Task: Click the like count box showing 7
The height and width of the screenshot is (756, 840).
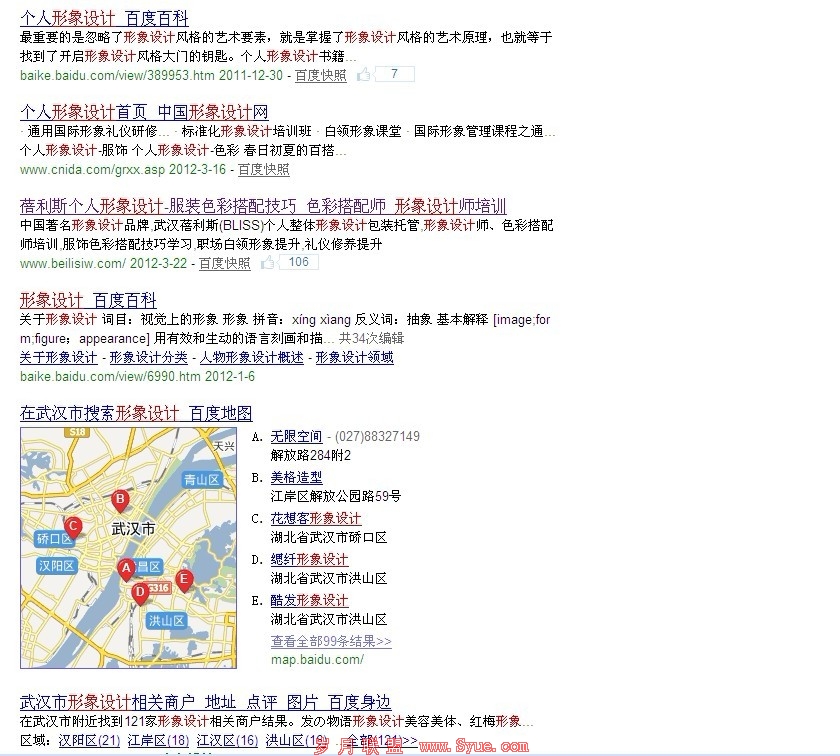Action: coord(394,74)
